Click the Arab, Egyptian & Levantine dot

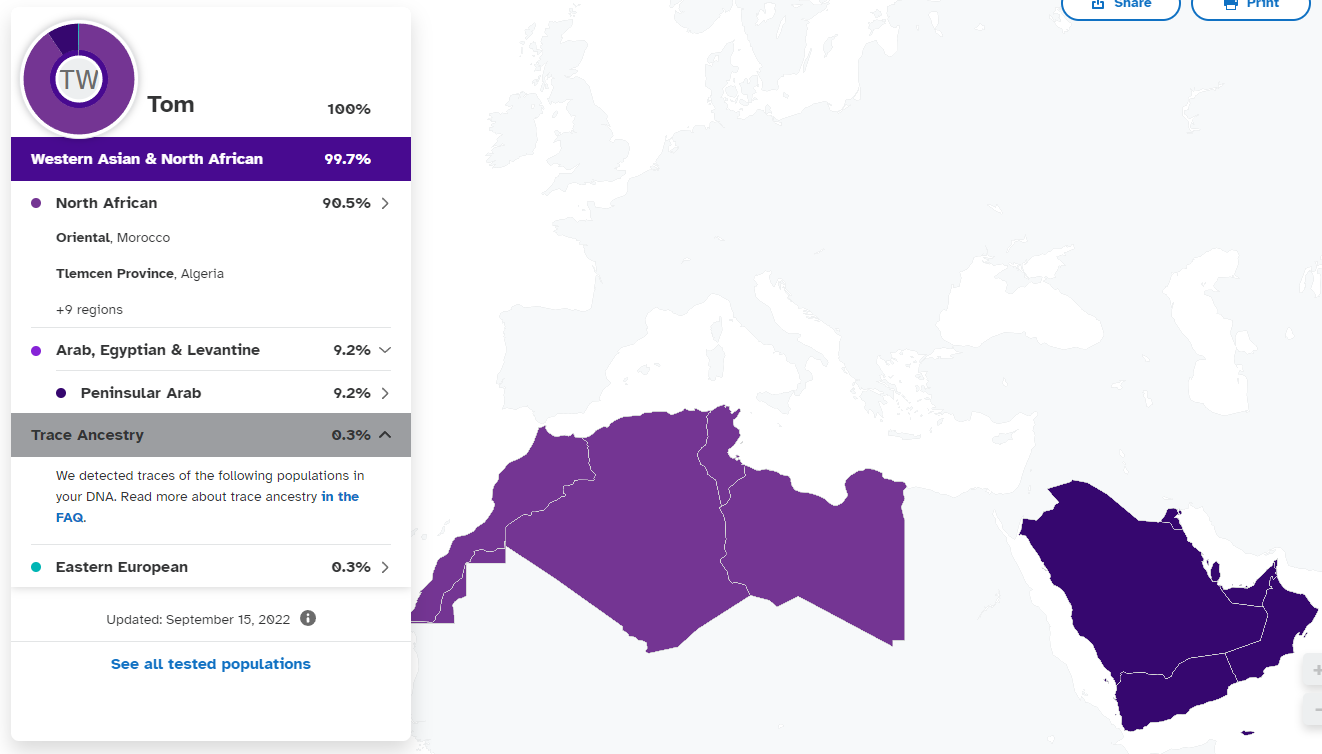click(x=36, y=350)
